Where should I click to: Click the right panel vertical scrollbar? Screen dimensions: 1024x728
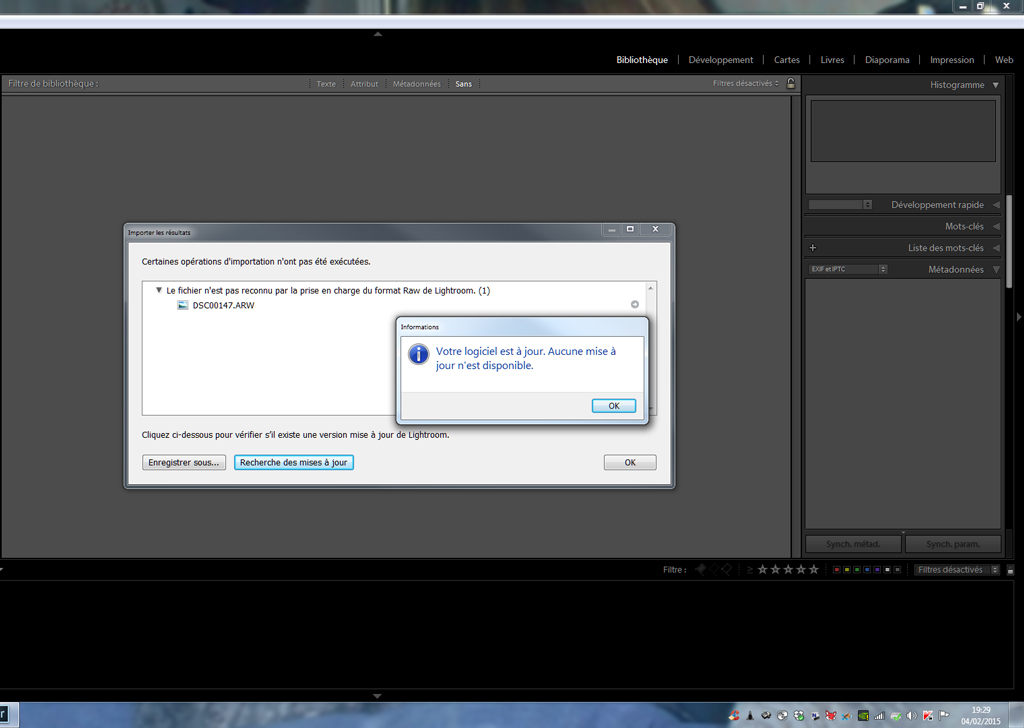tap(1009, 242)
